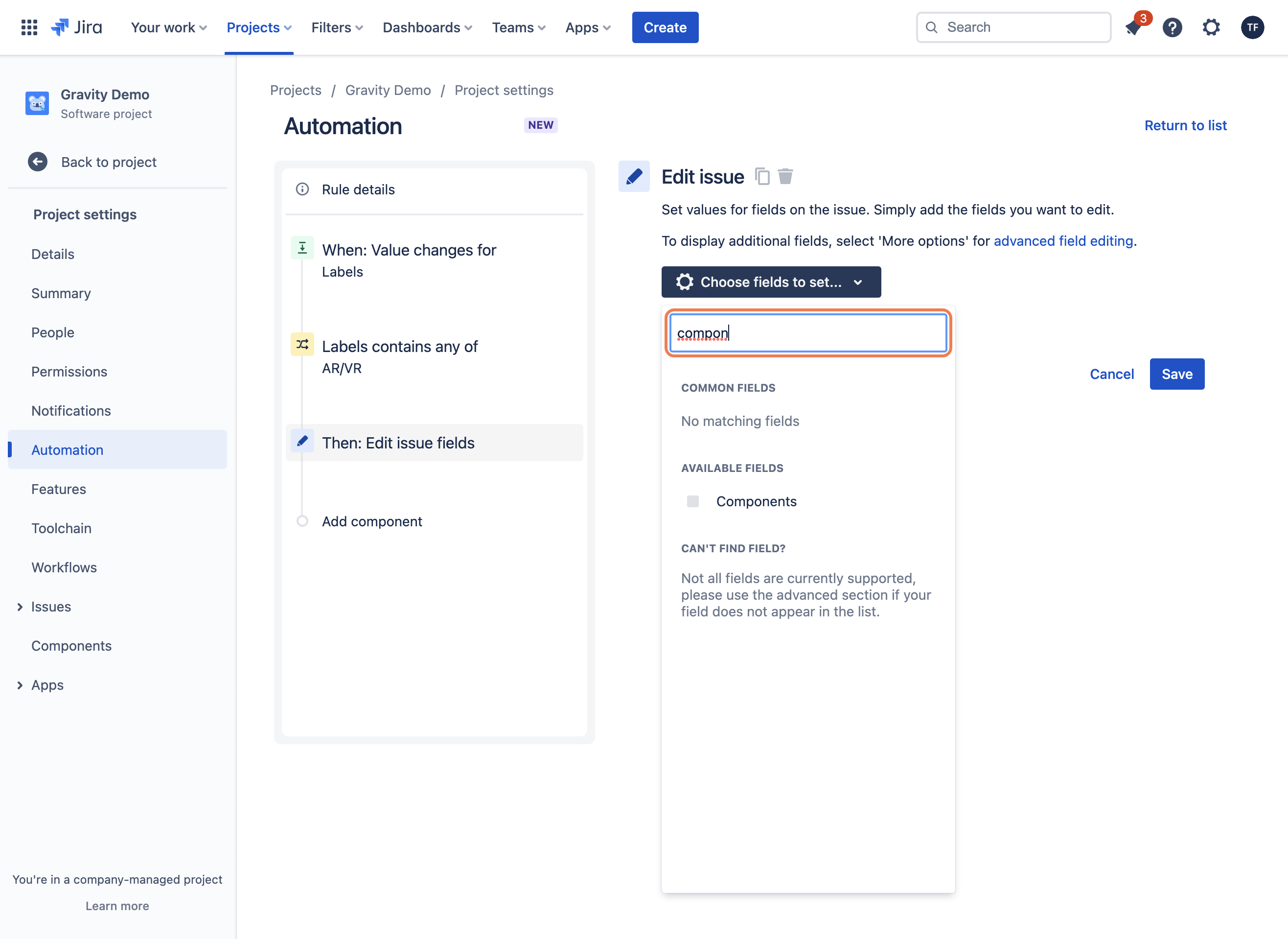Open the Dashboards dropdown

[x=427, y=27]
